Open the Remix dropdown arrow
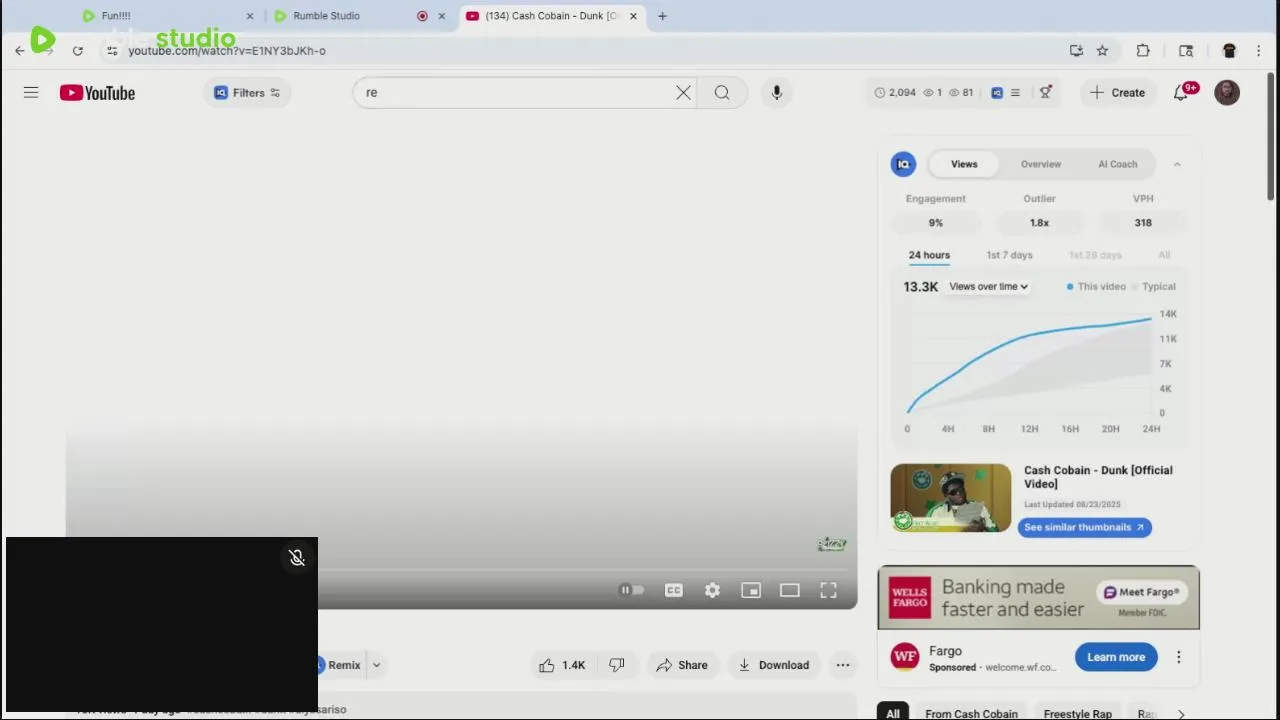The height and width of the screenshot is (720, 1280). (x=376, y=665)
